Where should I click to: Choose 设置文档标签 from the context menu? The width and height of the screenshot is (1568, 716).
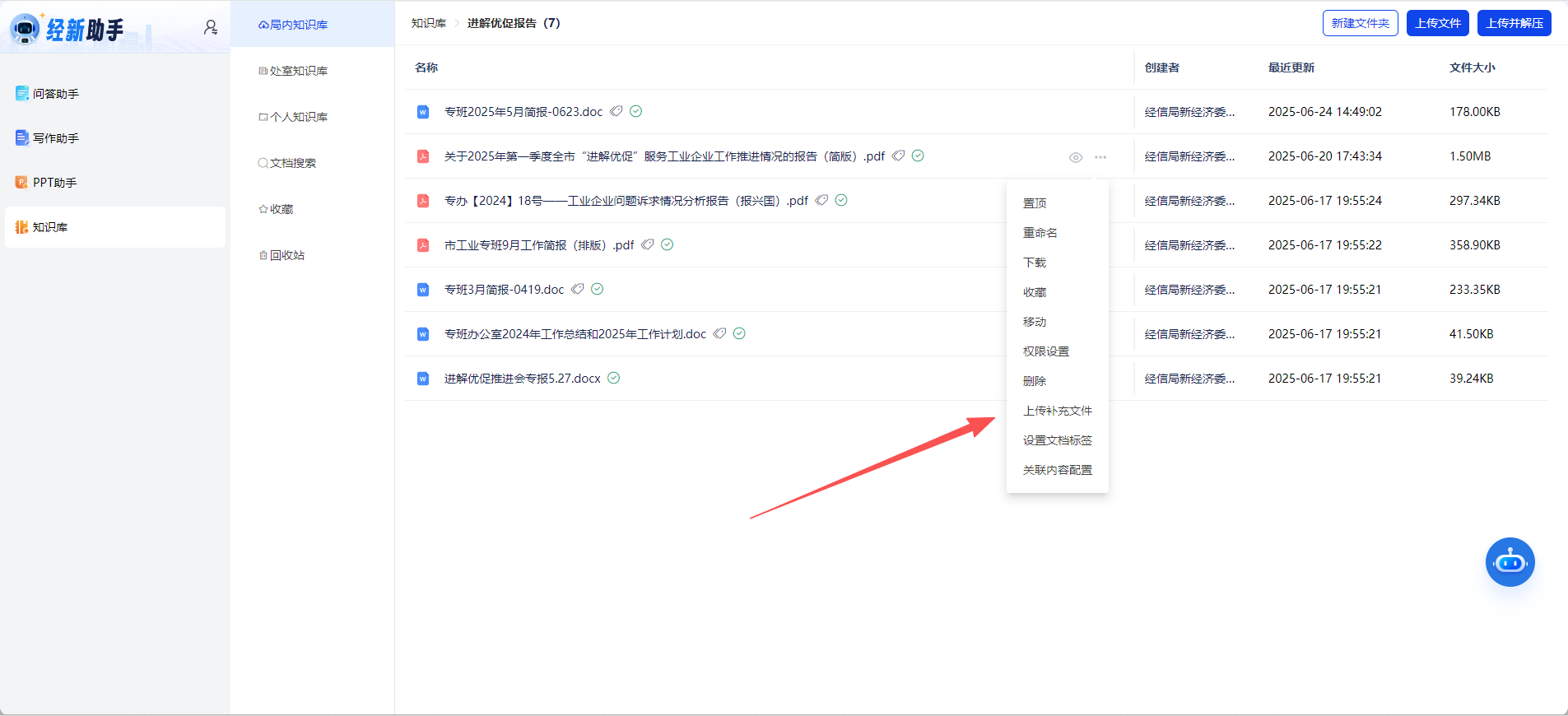pyautogui.click(x=1058, y=440)
